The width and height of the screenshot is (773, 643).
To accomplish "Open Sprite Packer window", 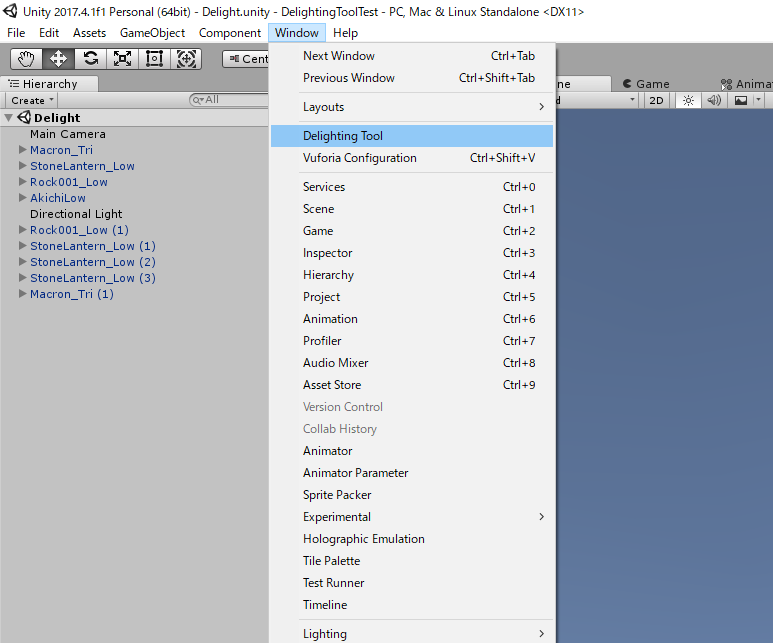I will [412, 495].
